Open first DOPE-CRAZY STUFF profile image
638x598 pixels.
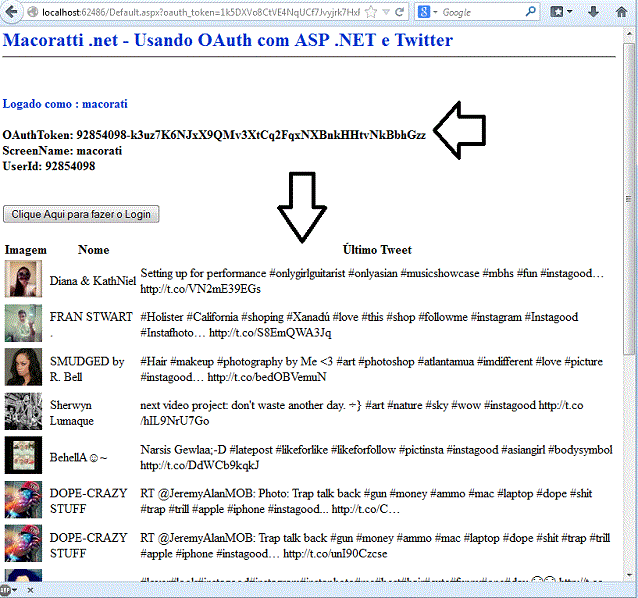pos(23,500)
